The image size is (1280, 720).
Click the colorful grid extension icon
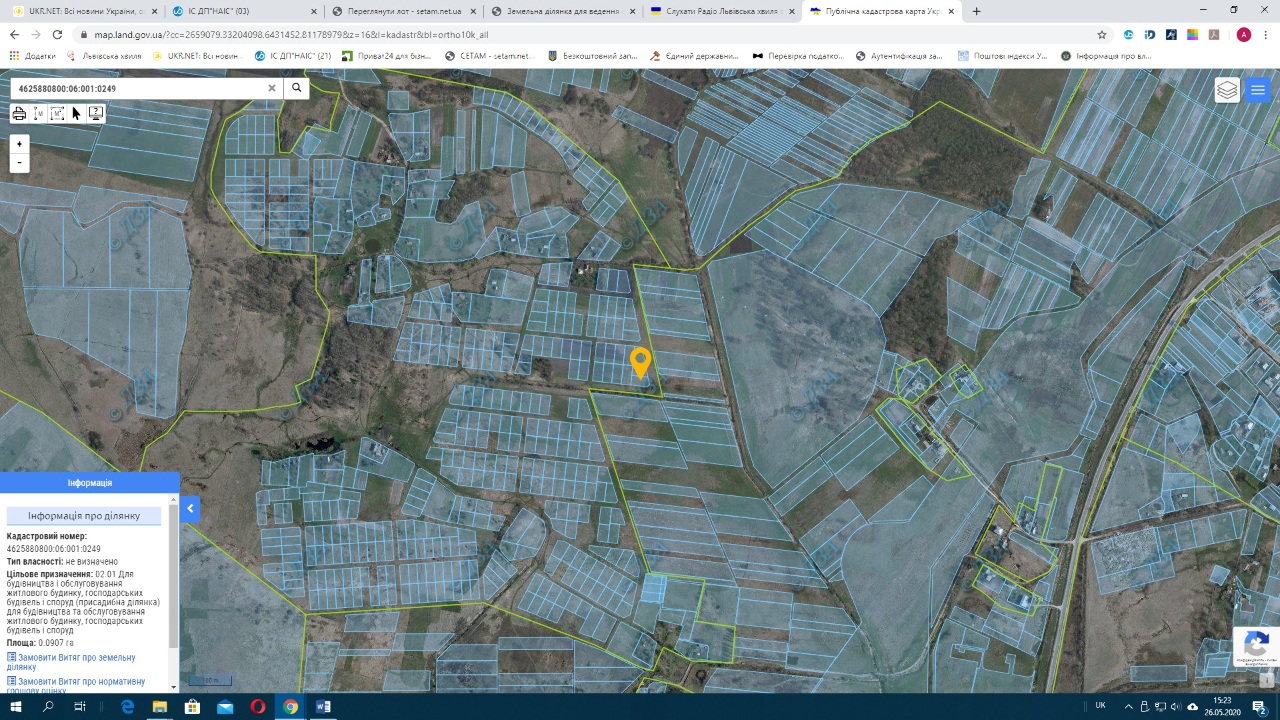click(1192, 34)
